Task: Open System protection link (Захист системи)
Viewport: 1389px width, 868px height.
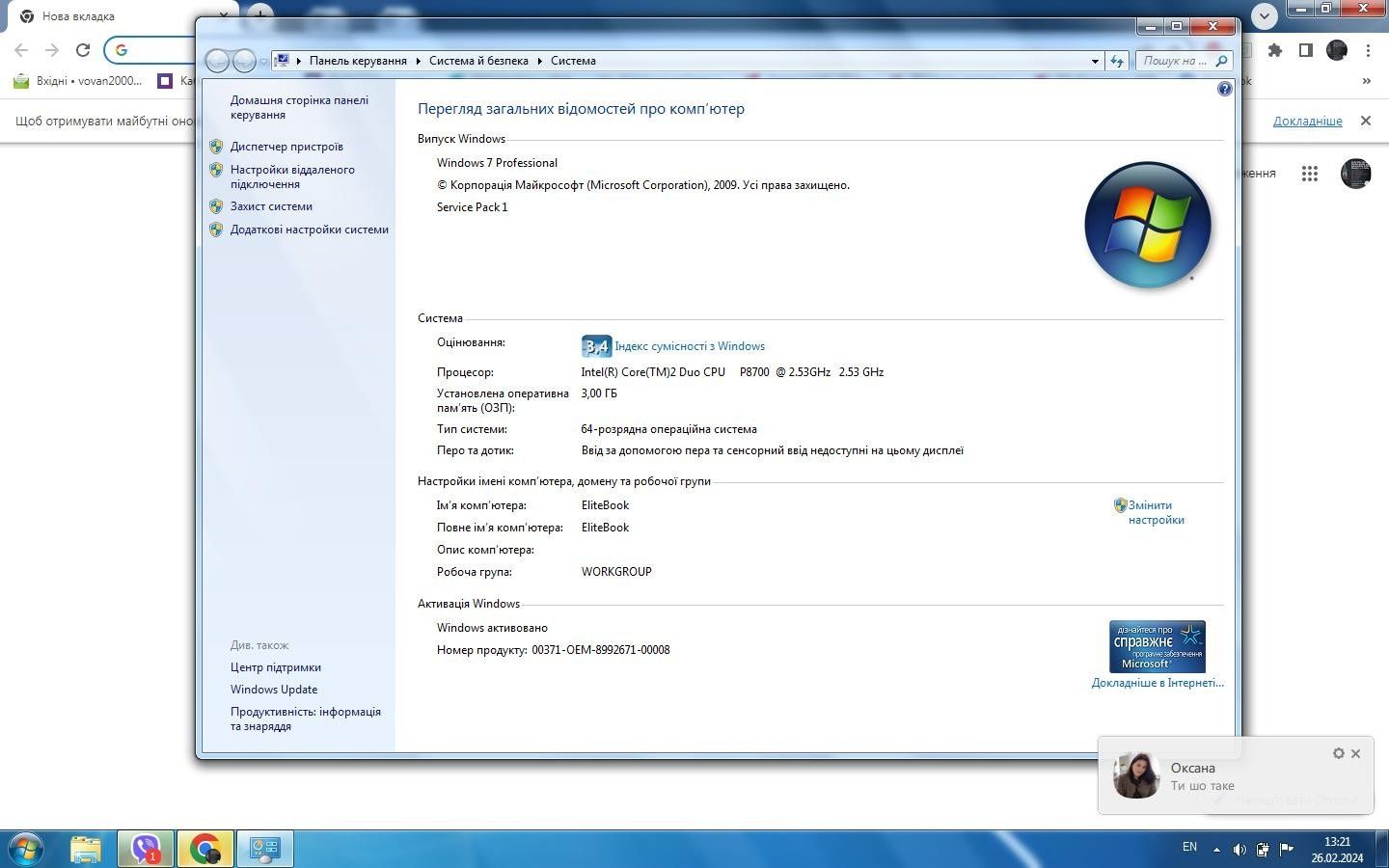Action: [x=271, y=206]
